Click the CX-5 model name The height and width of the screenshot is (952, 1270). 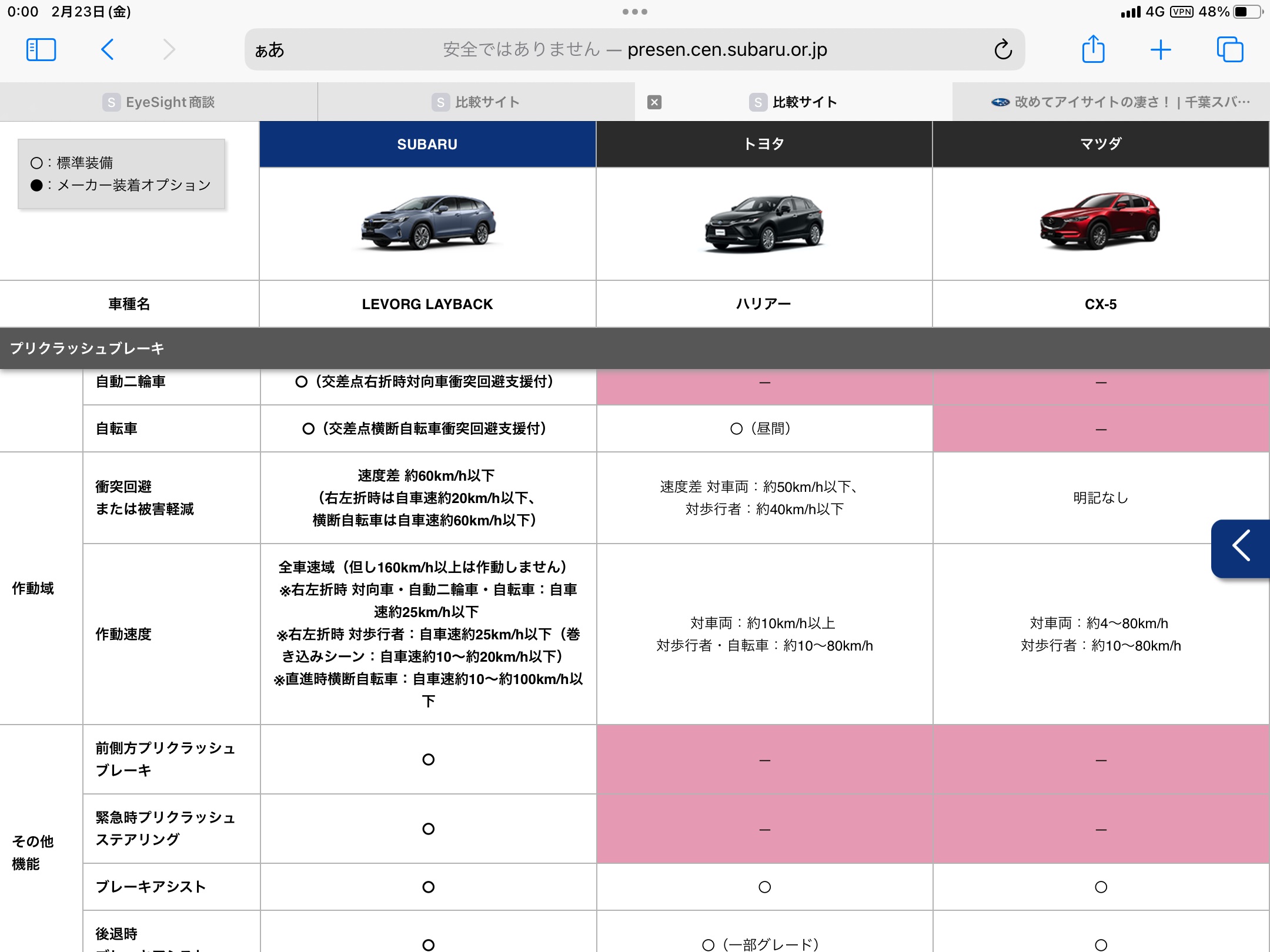1101,304
